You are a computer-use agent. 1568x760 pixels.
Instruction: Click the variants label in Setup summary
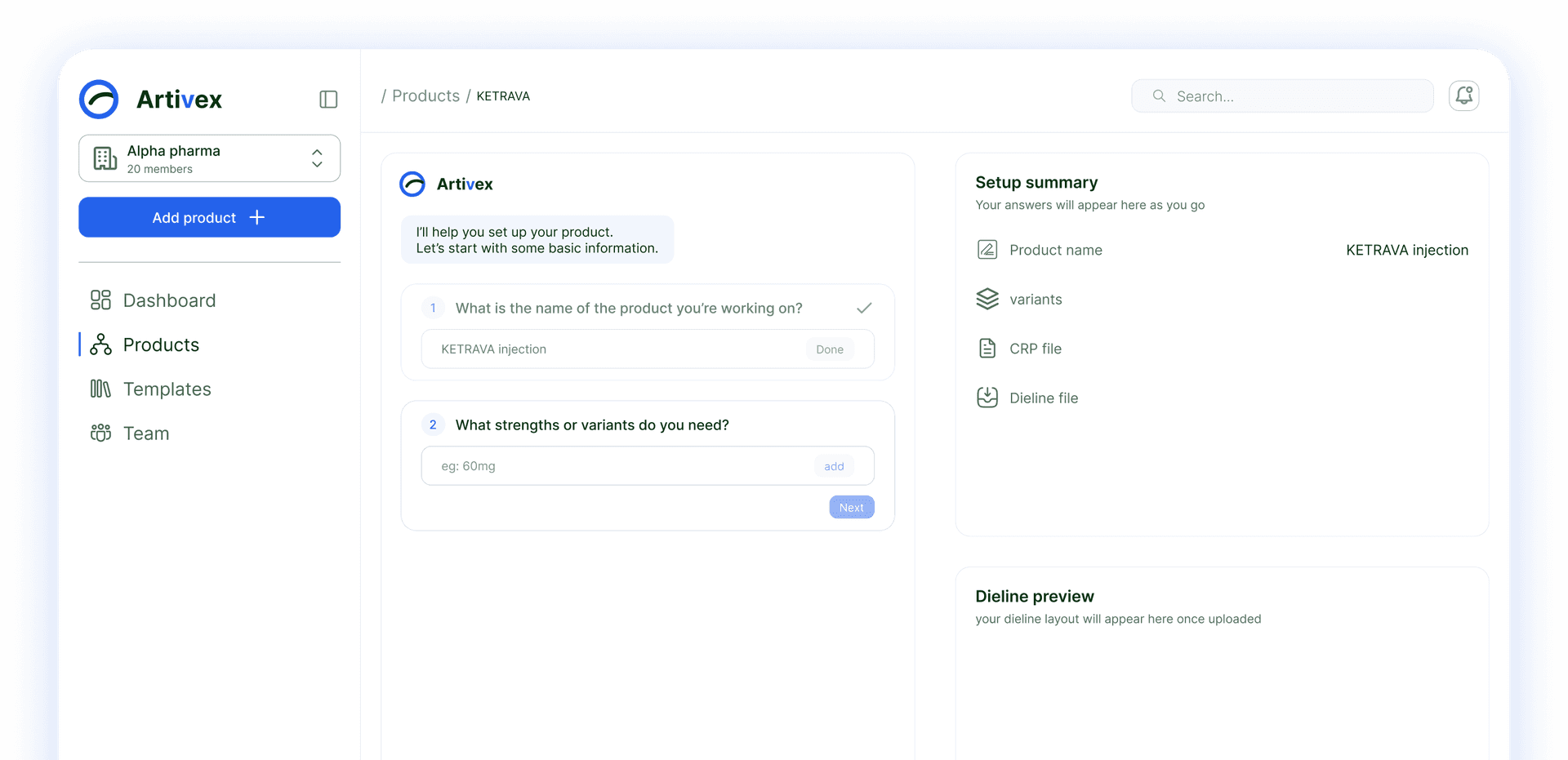[1036, 300]
